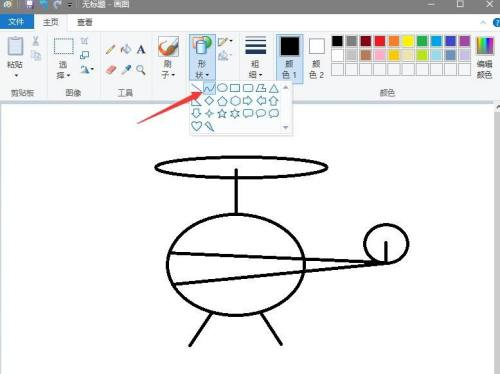Choose the Heart shape in gallery
The width and height of the screenshot is (500, 374).
(x=196, y=126)
